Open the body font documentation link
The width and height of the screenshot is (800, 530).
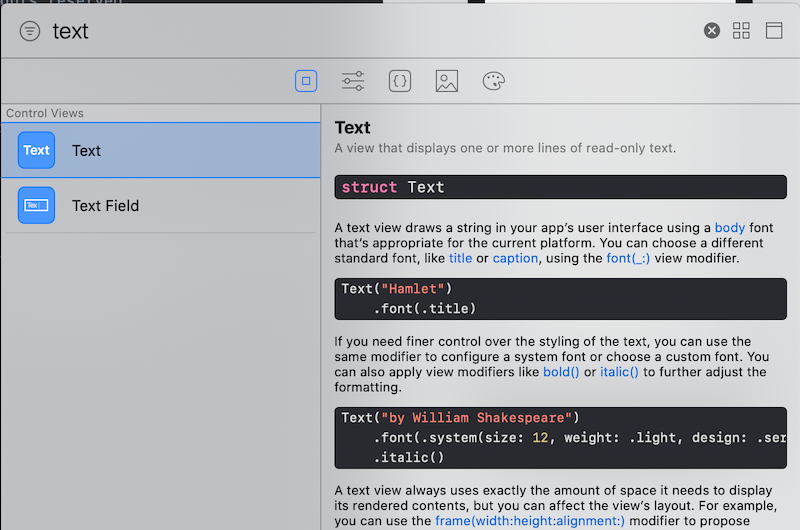pos(730,228)
